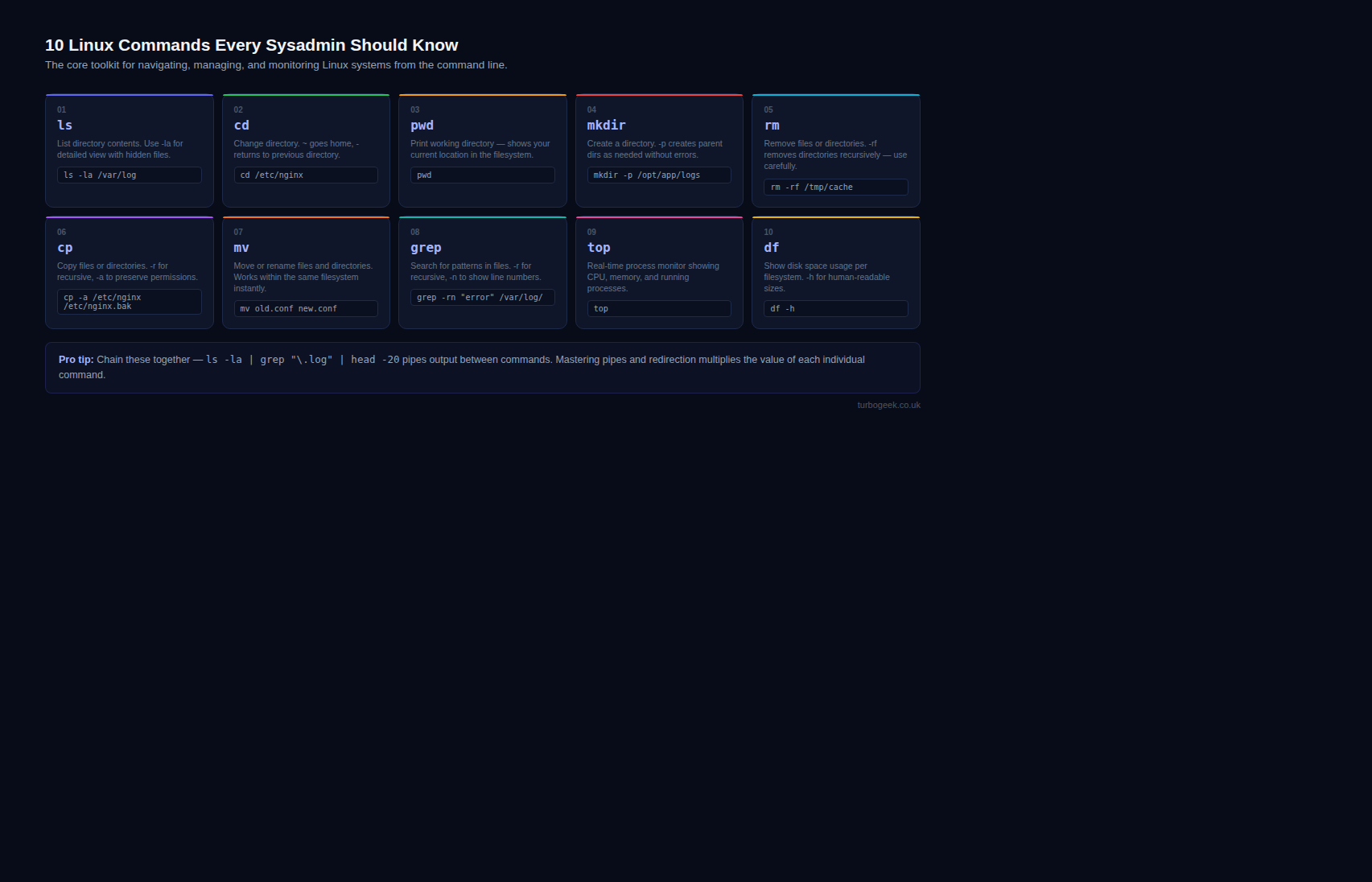This screenshot has height=882, width=1372.
Task: Click the 'ls' command heading
Action: pyautogui.click(x=64, y=126)
